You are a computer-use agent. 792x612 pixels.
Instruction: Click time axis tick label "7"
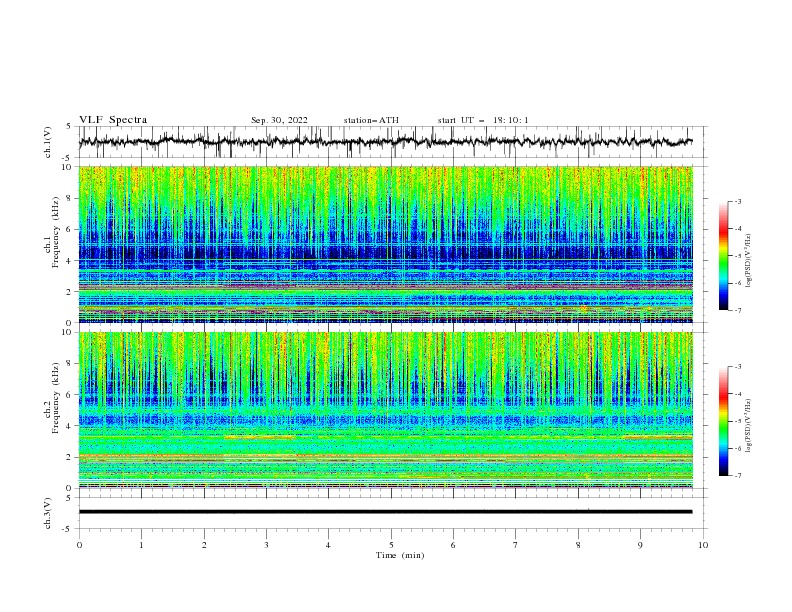pos(516,545)
